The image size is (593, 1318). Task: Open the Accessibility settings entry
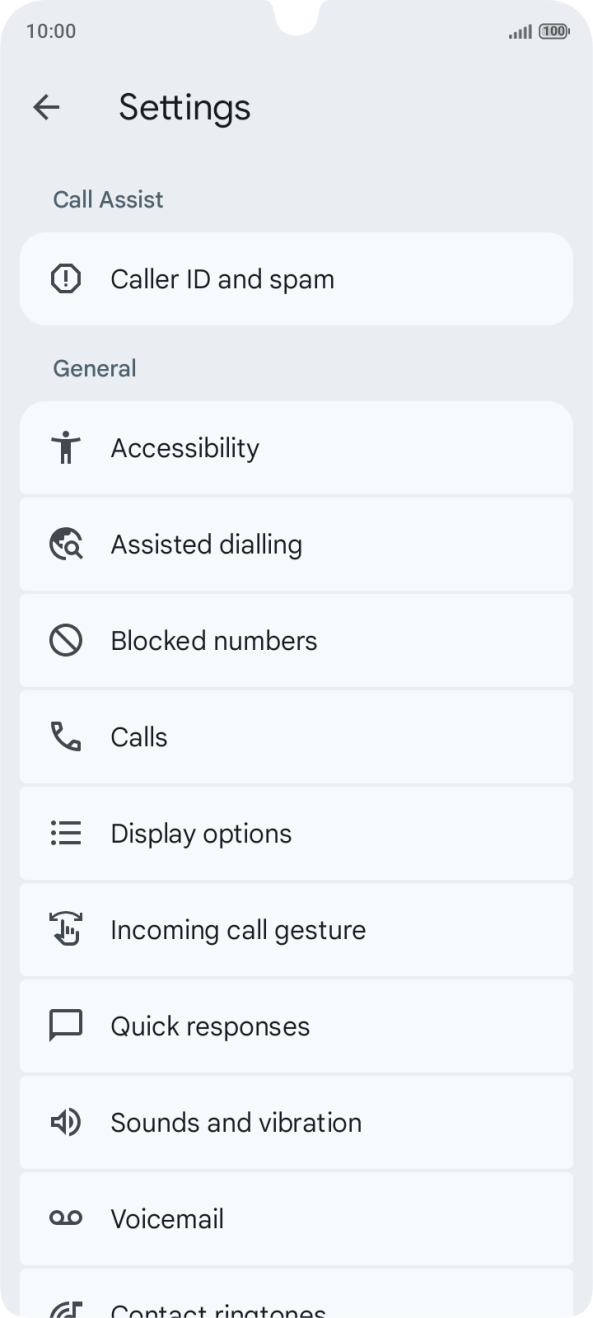[x=296, y=448]
